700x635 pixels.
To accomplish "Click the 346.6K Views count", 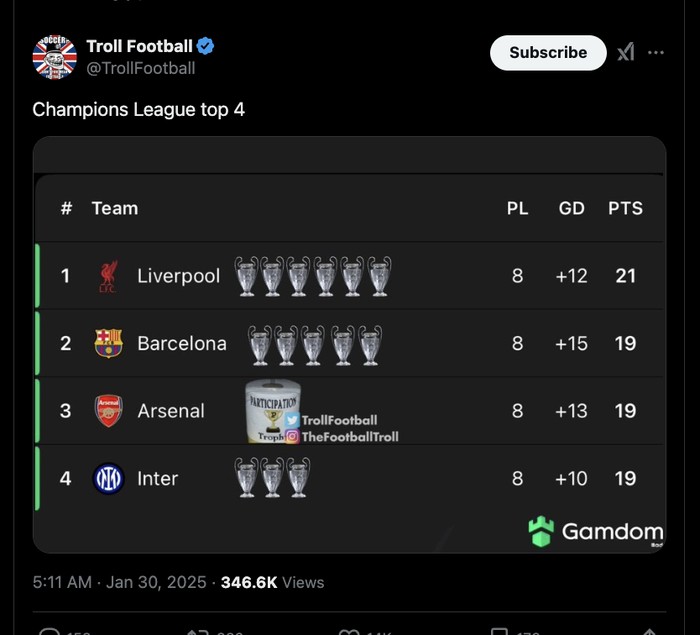I will click(x=272, y=582).
